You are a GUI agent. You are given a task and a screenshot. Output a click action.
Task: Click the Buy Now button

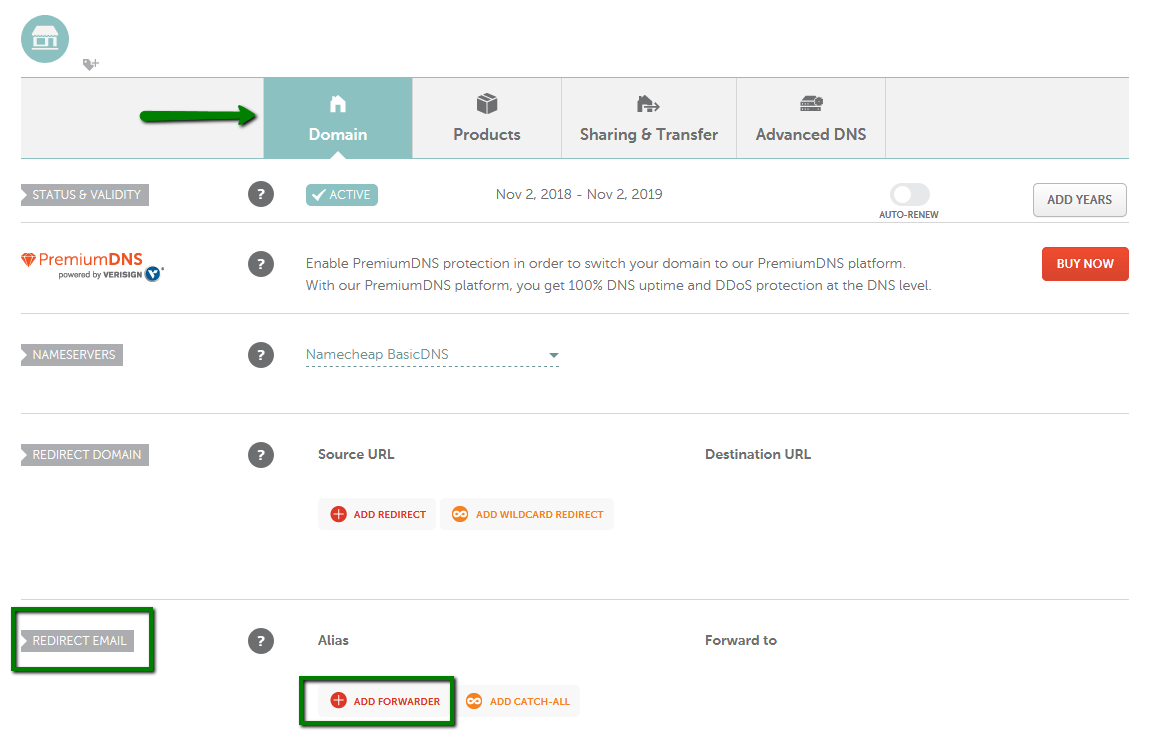click(1085, 264)
